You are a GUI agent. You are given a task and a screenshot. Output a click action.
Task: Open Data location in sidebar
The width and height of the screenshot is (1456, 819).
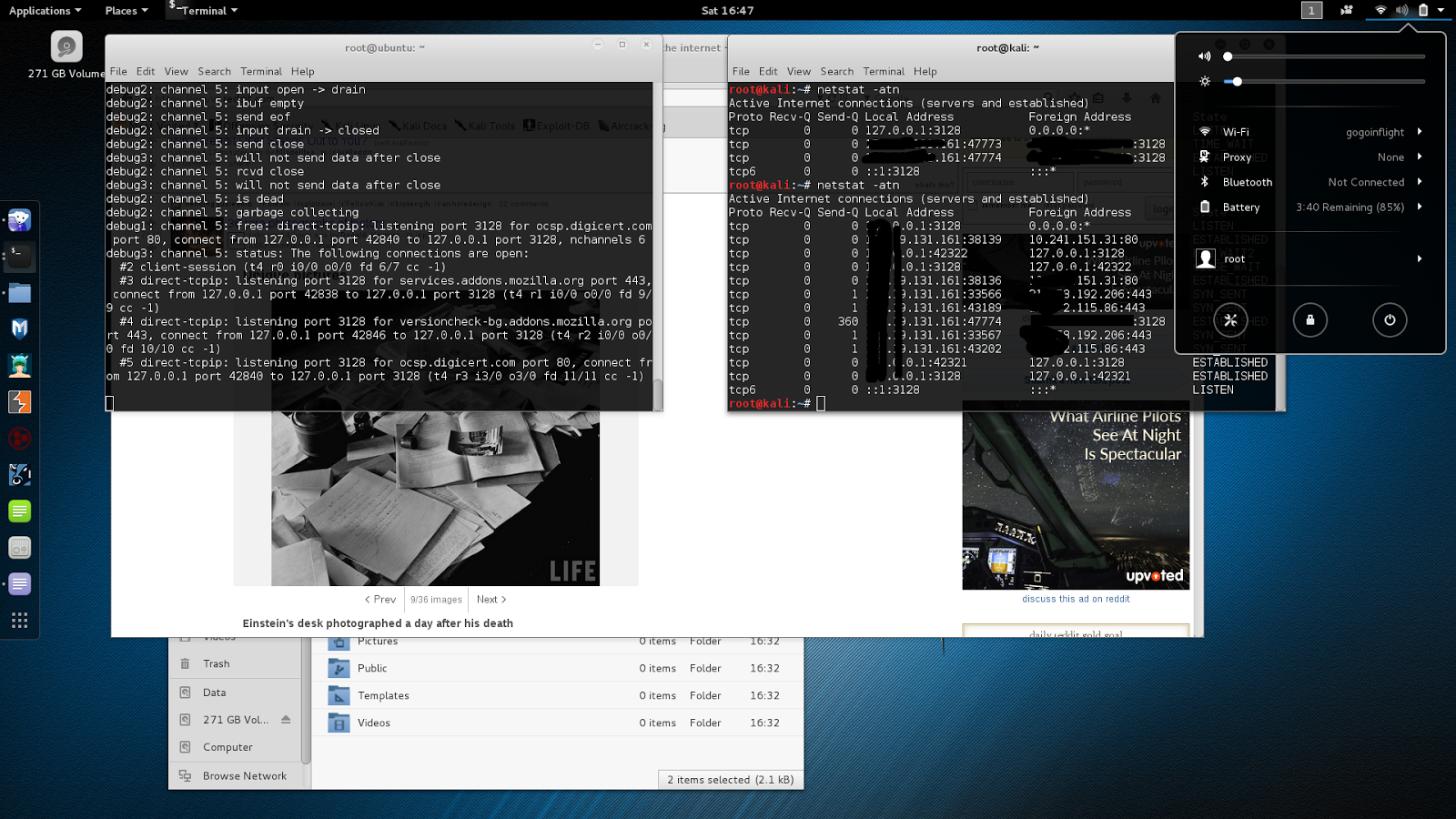click(x=214, y=693)
